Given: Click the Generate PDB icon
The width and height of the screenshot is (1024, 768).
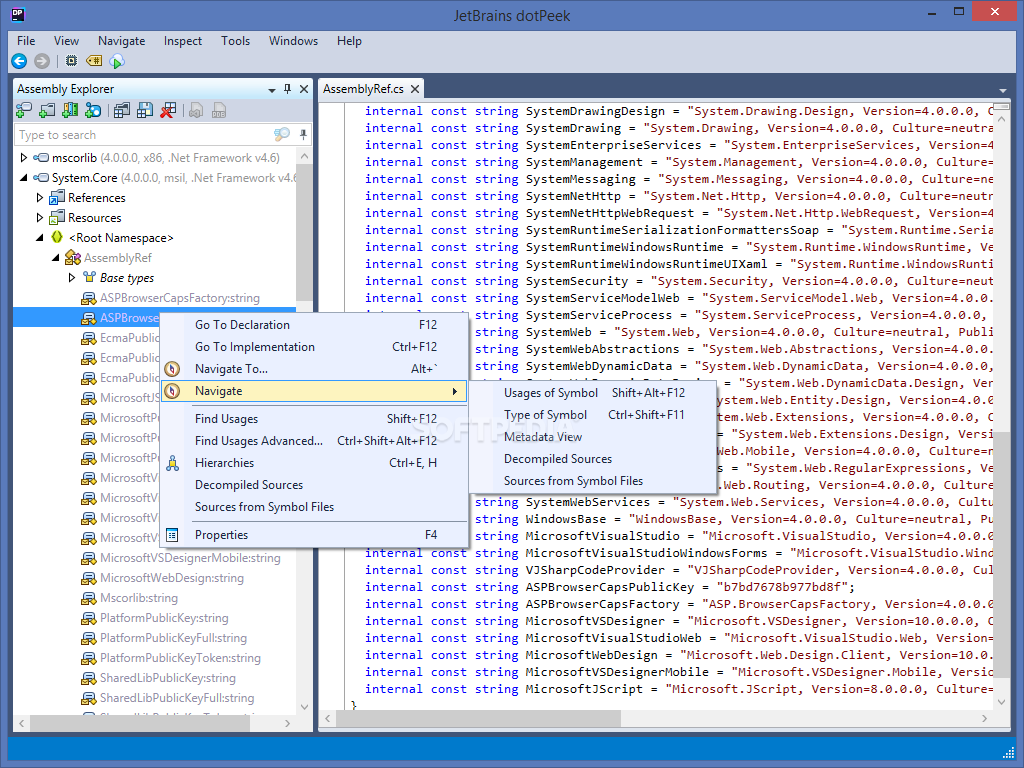Looking at the screenshot, I should coord(219,111).
